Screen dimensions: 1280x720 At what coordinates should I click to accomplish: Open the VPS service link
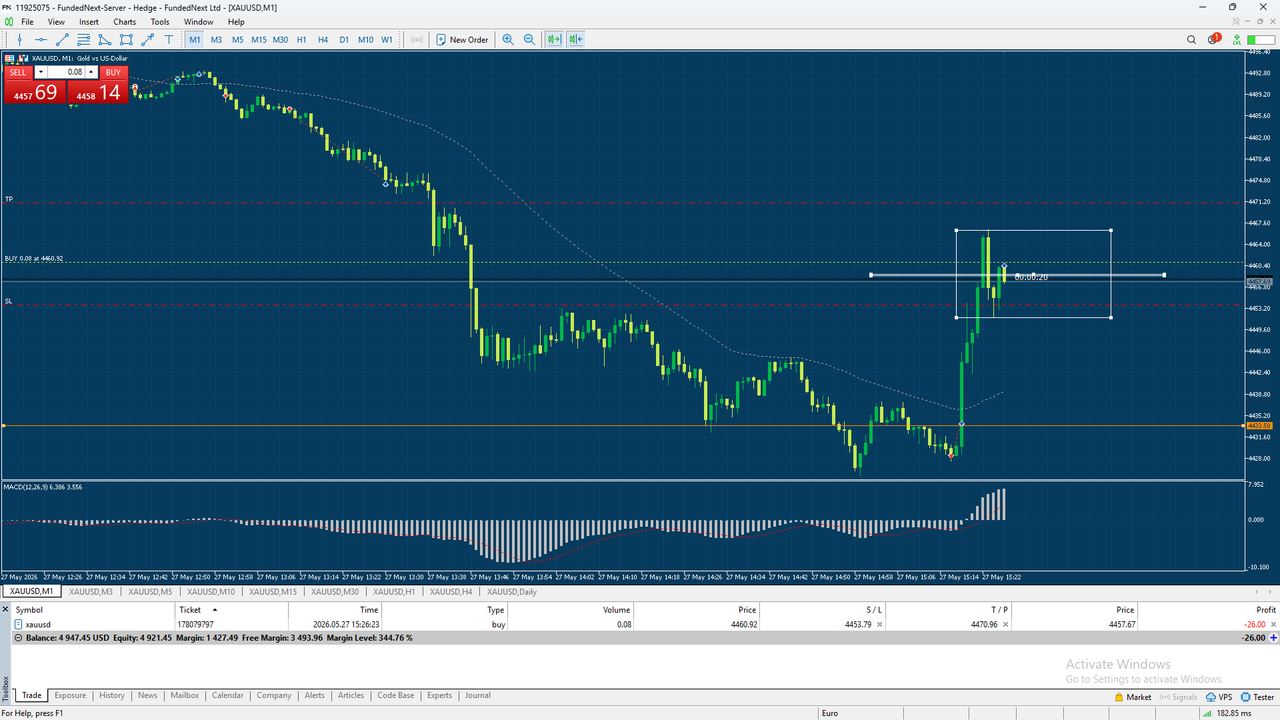[x=1220, y=696]
